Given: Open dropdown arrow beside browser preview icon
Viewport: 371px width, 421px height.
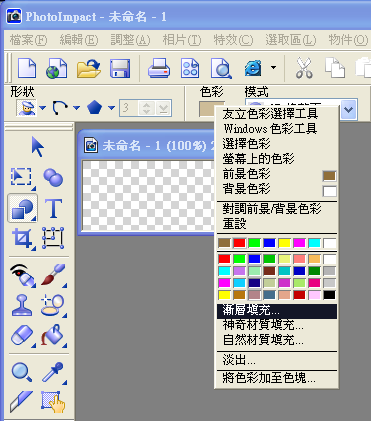Looking at the screenshot, I should pyautogui.click(x=273, y=68).
